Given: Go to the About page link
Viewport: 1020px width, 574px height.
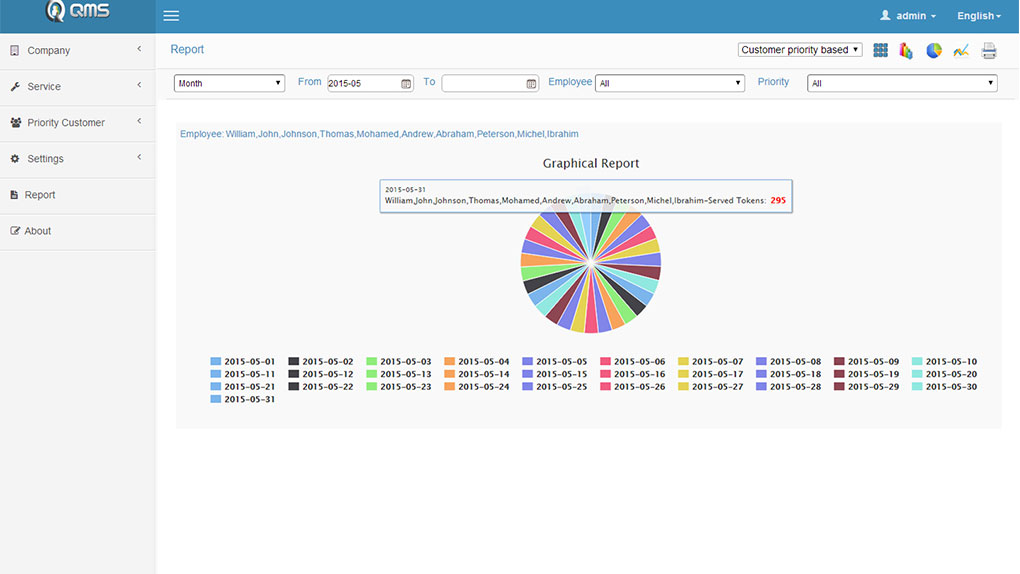Looking at the screenshot, I should tap(38, 231).
